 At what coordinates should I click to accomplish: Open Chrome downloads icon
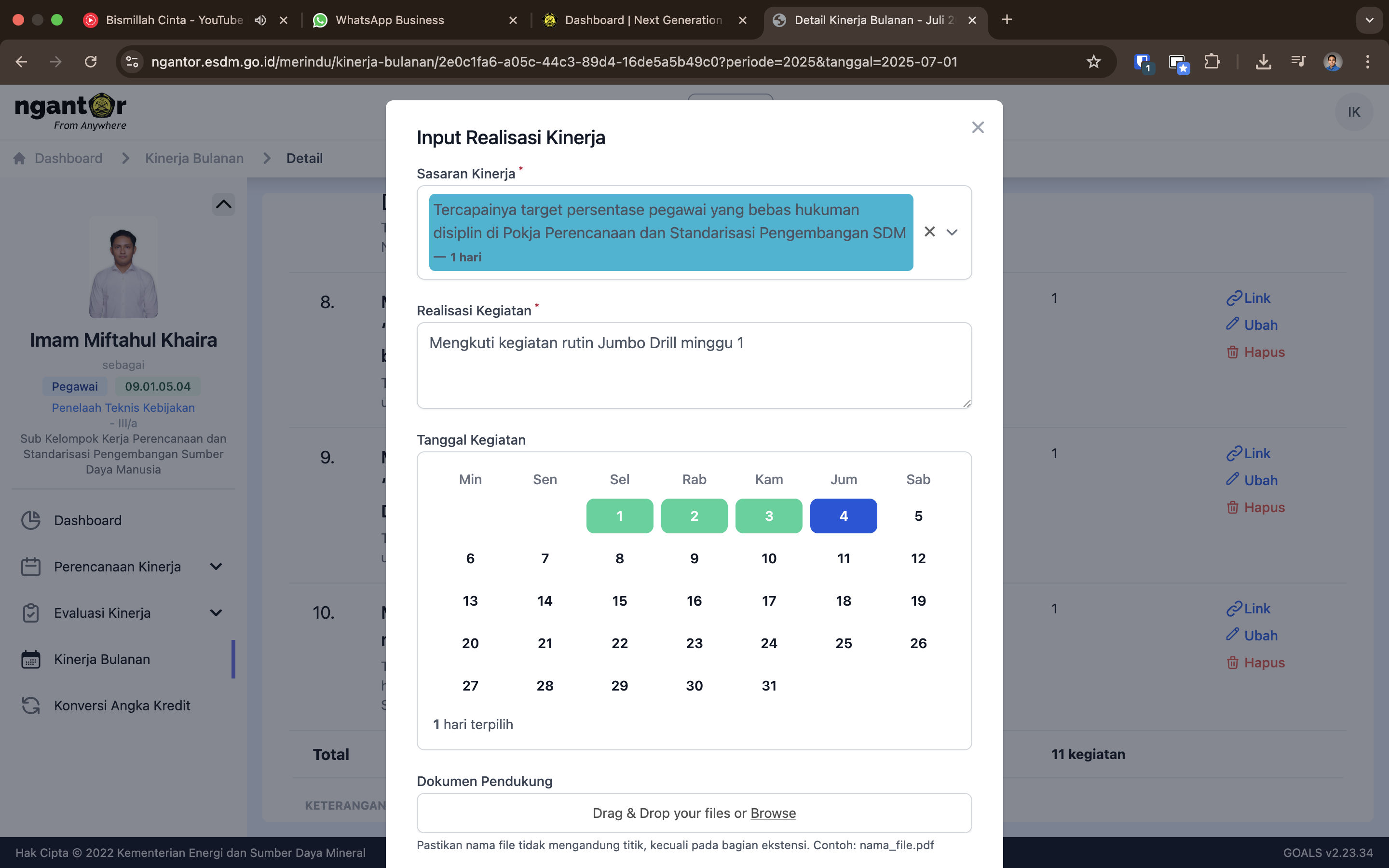1263,61
